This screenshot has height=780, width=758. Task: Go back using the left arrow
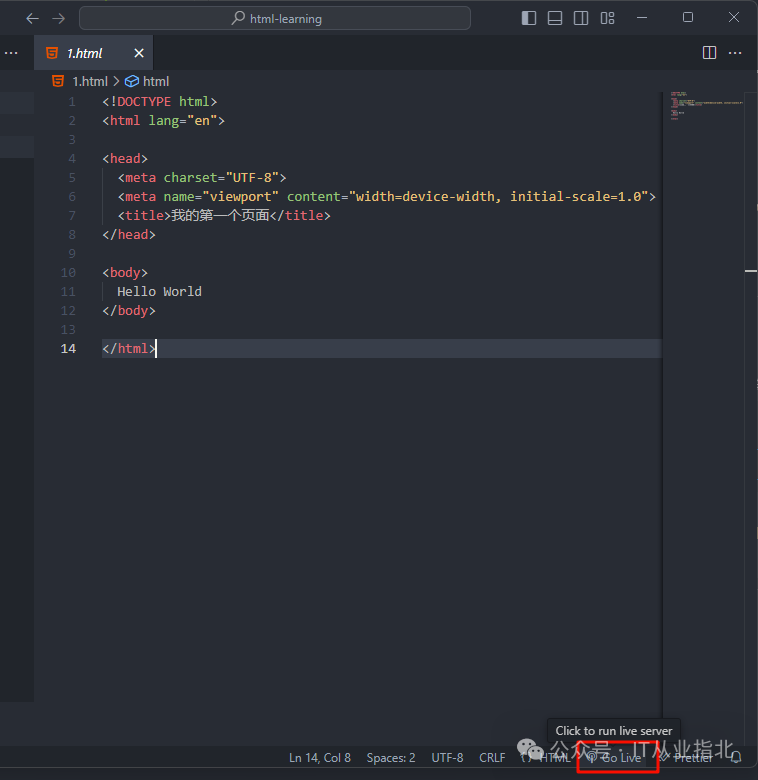pyautogui.click(x=32, y=18)
